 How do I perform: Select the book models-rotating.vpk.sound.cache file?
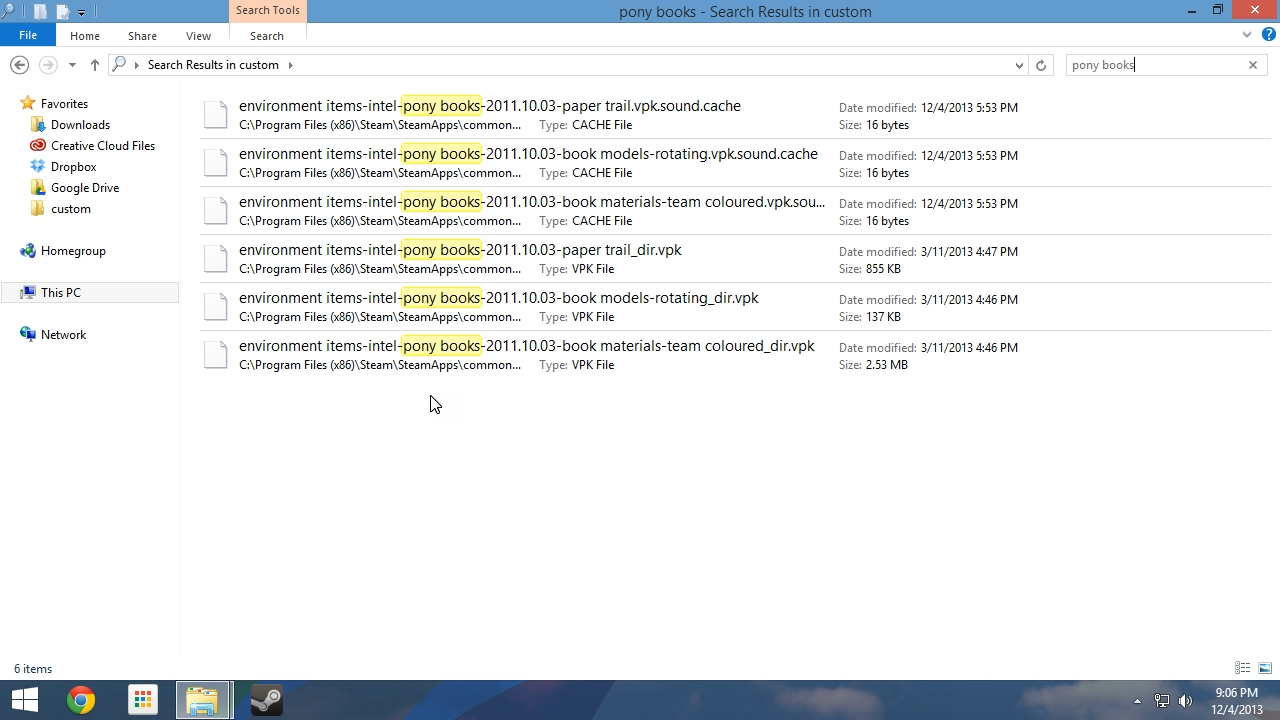point(735,163)
